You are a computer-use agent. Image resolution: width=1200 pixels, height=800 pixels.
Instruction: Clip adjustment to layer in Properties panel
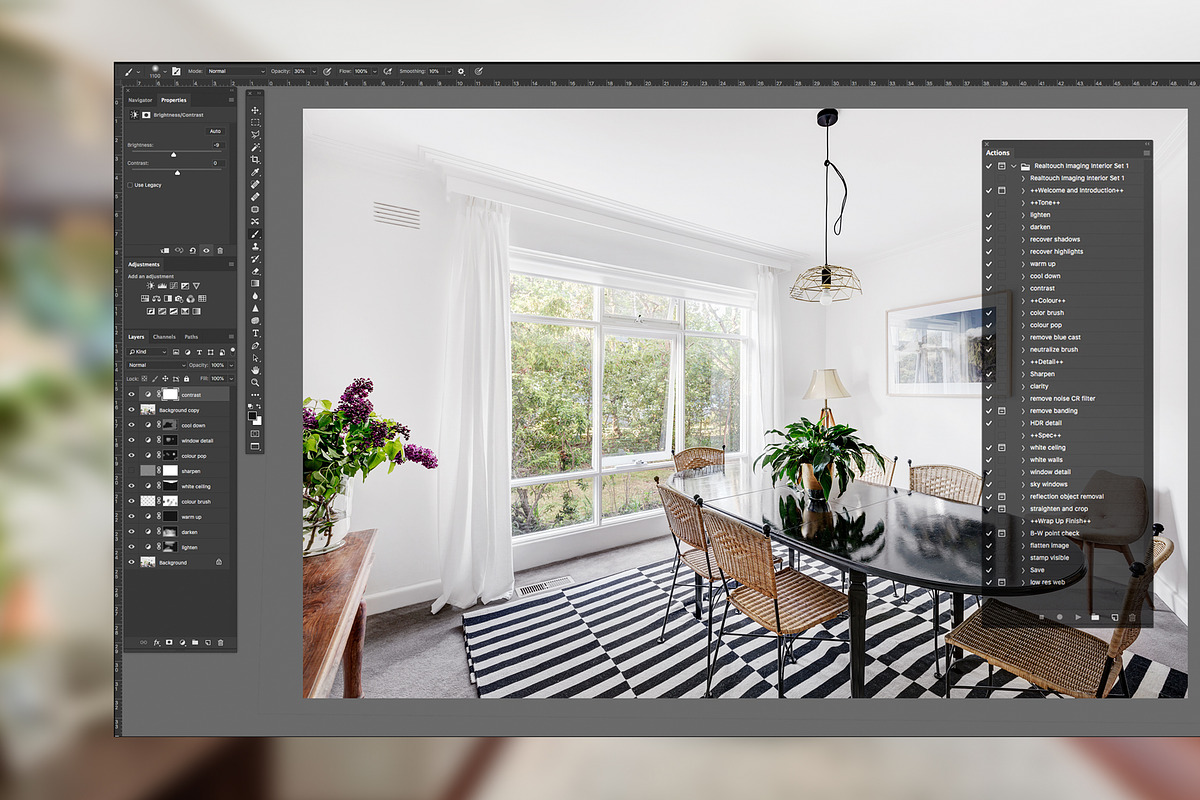(165, 250)
